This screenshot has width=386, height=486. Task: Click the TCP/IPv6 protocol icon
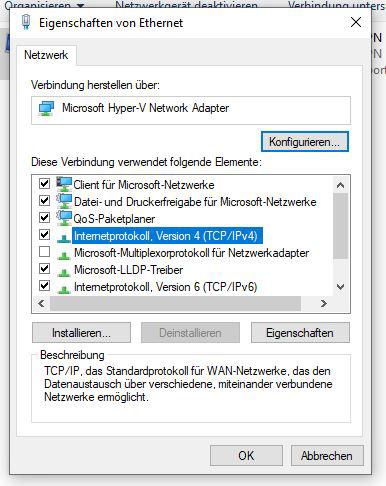(64, 289)
